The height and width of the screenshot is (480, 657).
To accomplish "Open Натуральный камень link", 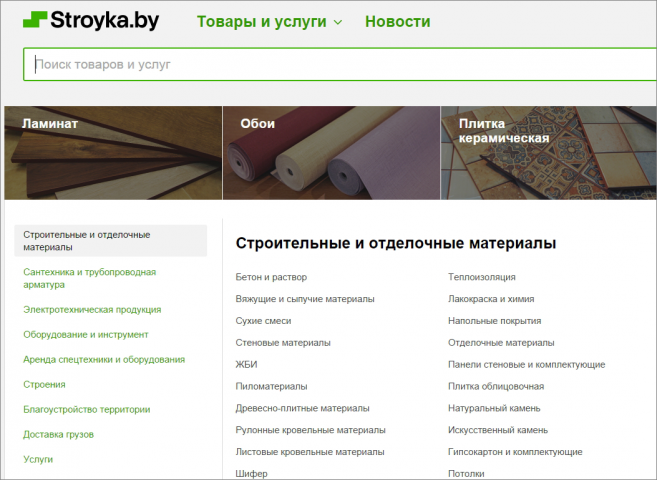I will tap(494, 408).
